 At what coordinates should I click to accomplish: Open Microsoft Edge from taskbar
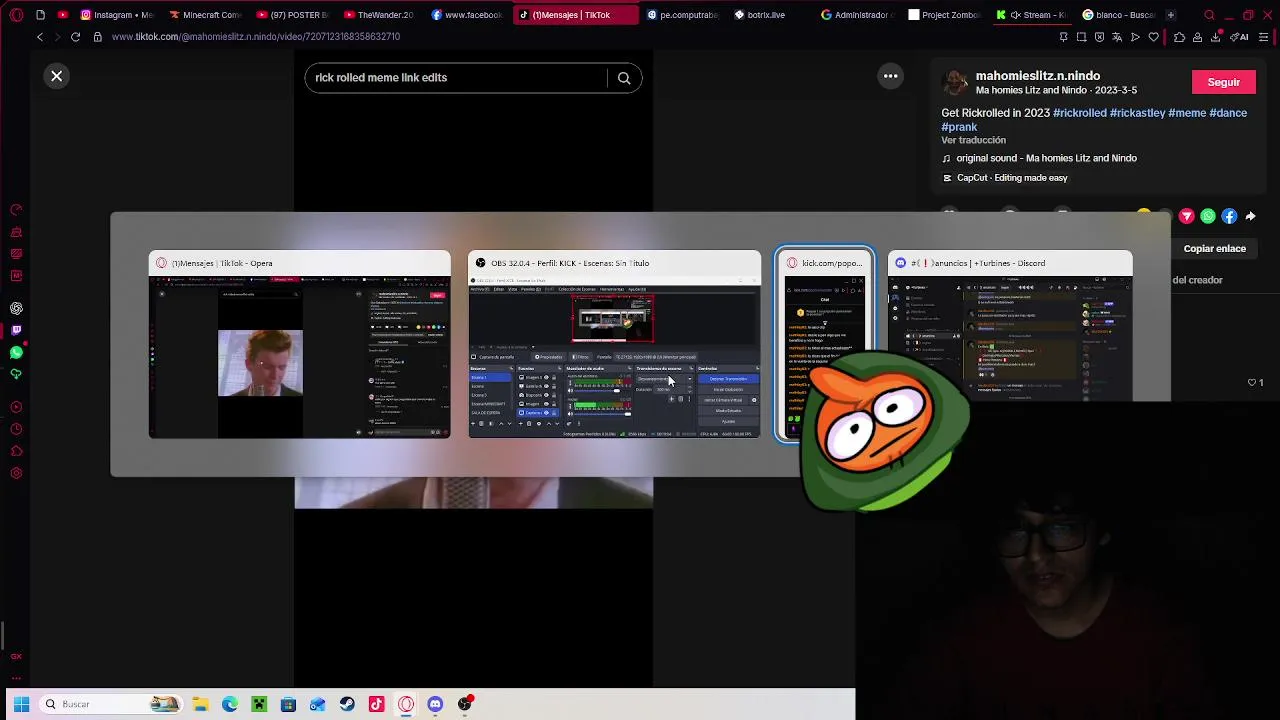(x=230, y=704)
